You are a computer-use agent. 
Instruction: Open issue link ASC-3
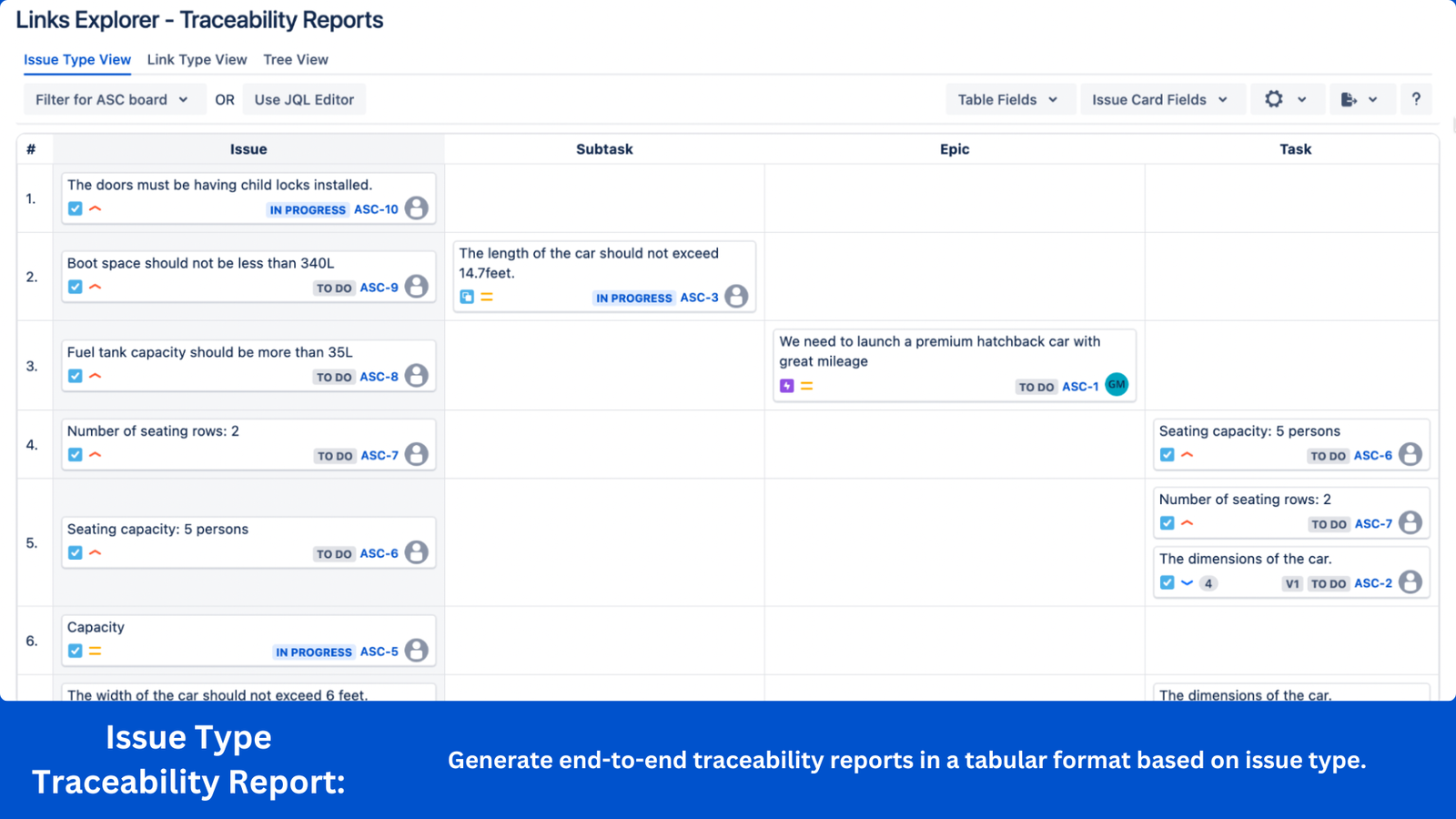point(699,298)
